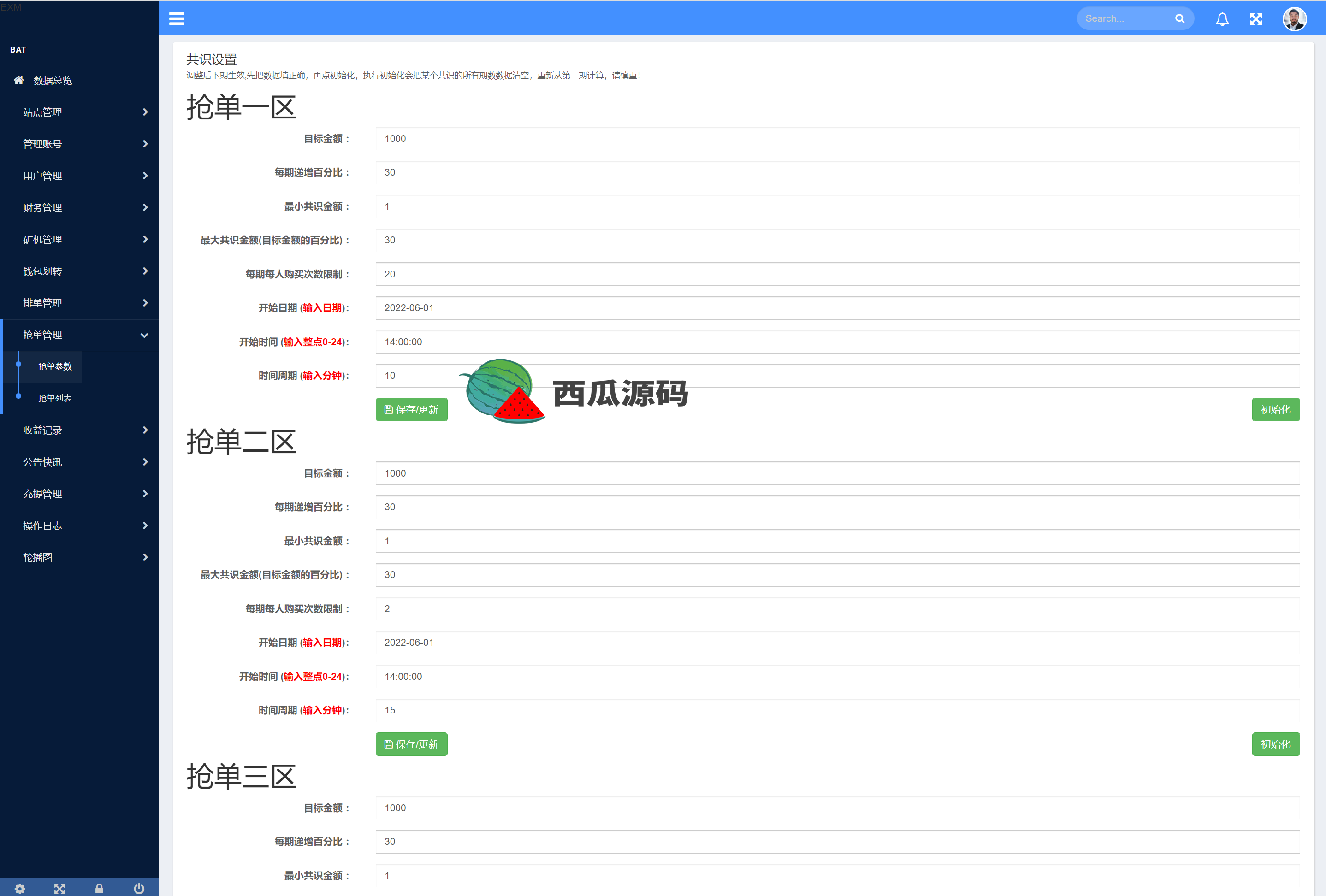The image size is (1326, 896).
Task: Toggle fullscreen in the top bar
Action: coord(1255,19)
